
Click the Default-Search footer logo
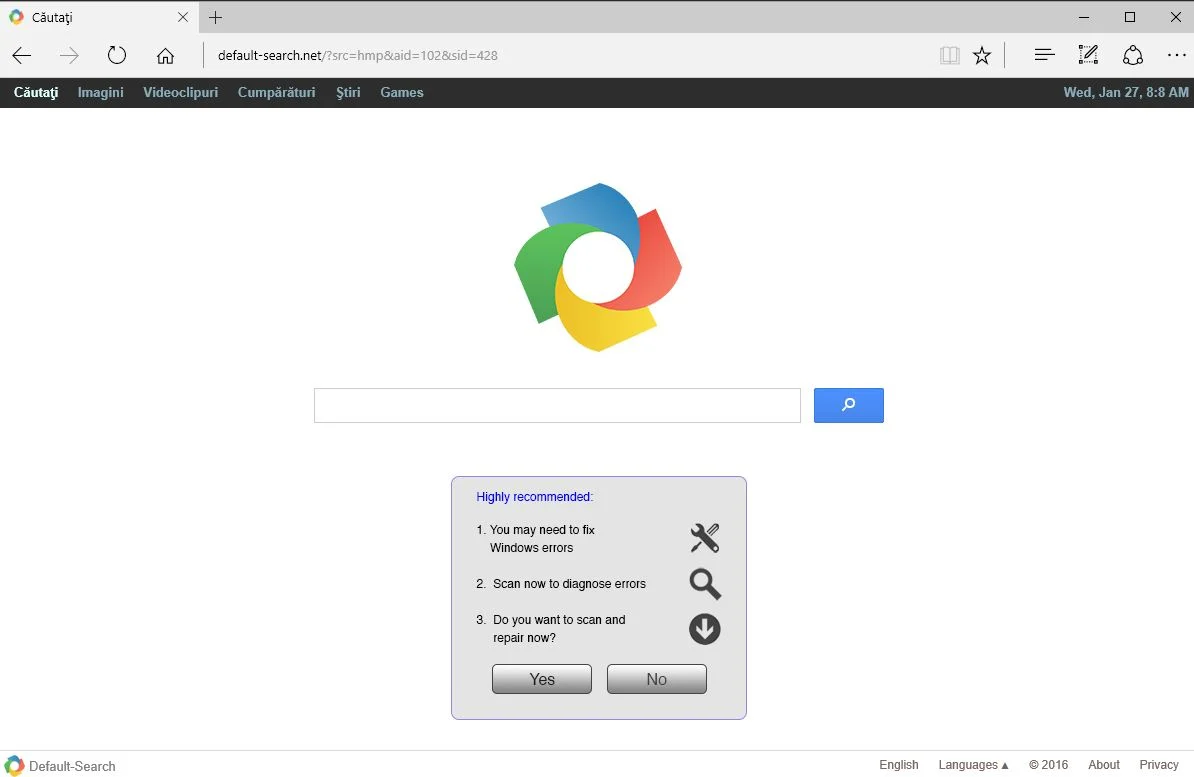(x=14, y=766)
